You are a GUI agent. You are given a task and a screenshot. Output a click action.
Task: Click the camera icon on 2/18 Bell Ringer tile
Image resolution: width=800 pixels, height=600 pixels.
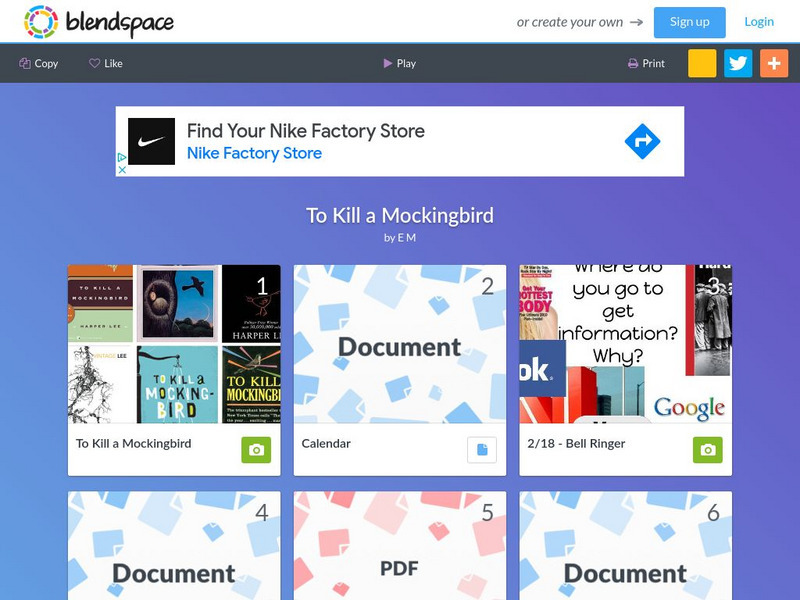708,450
